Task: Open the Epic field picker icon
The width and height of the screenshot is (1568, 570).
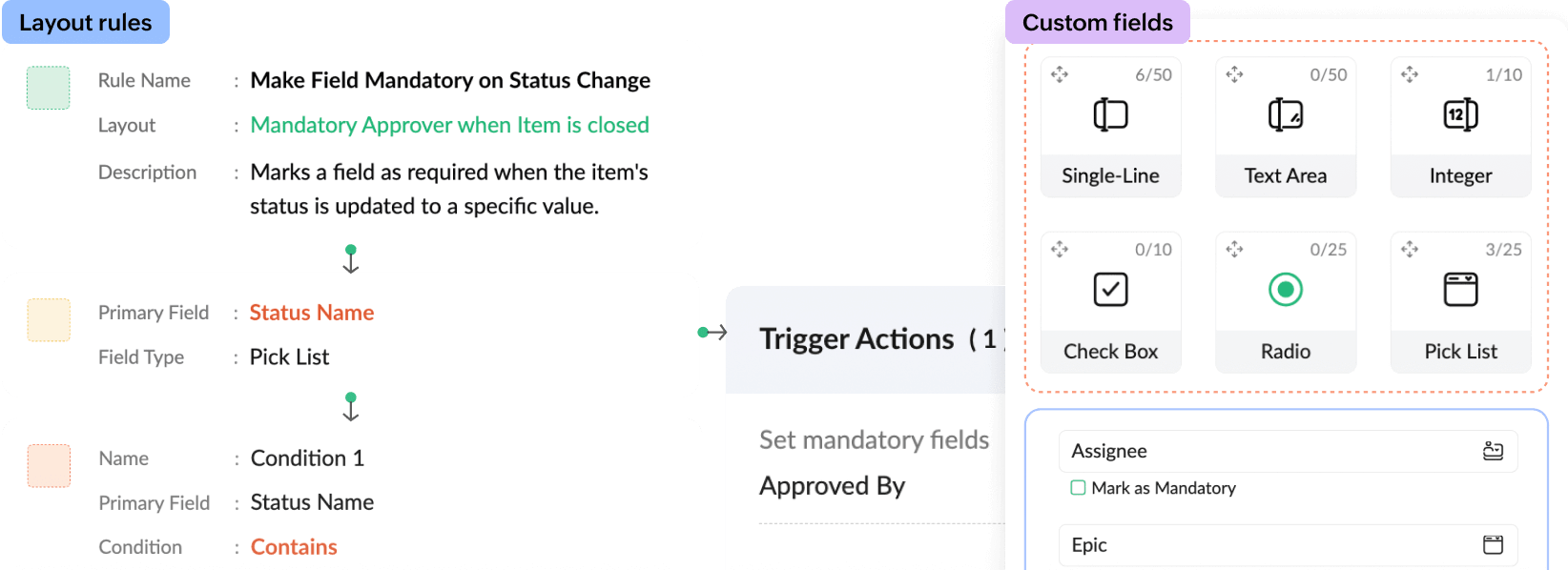Action: [1493, 544]
